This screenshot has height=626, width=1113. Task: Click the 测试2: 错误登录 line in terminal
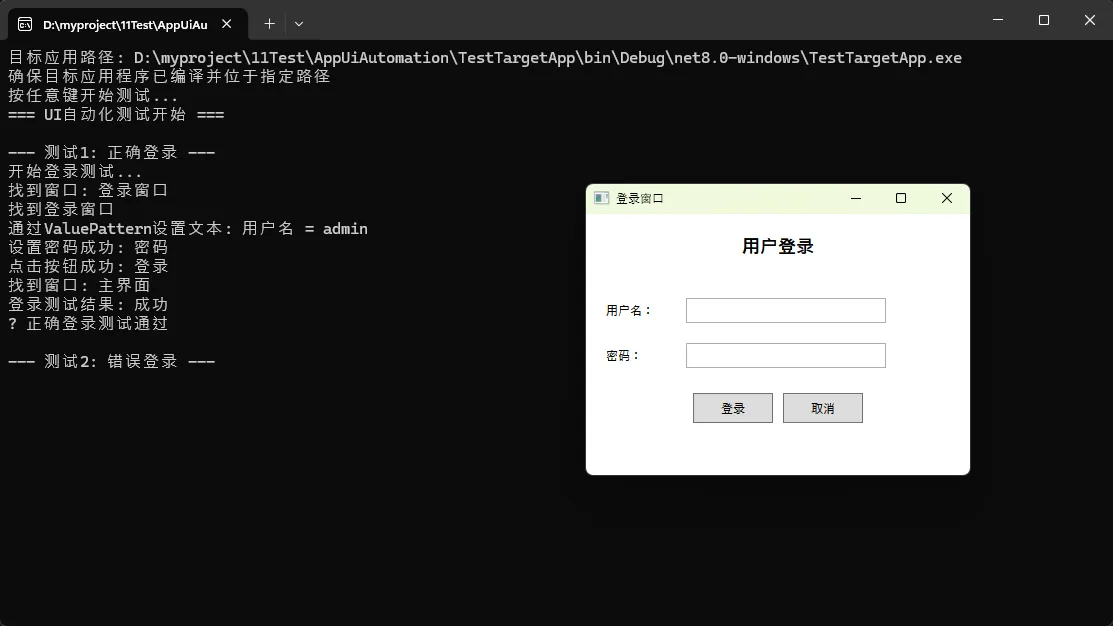(112, 362)
